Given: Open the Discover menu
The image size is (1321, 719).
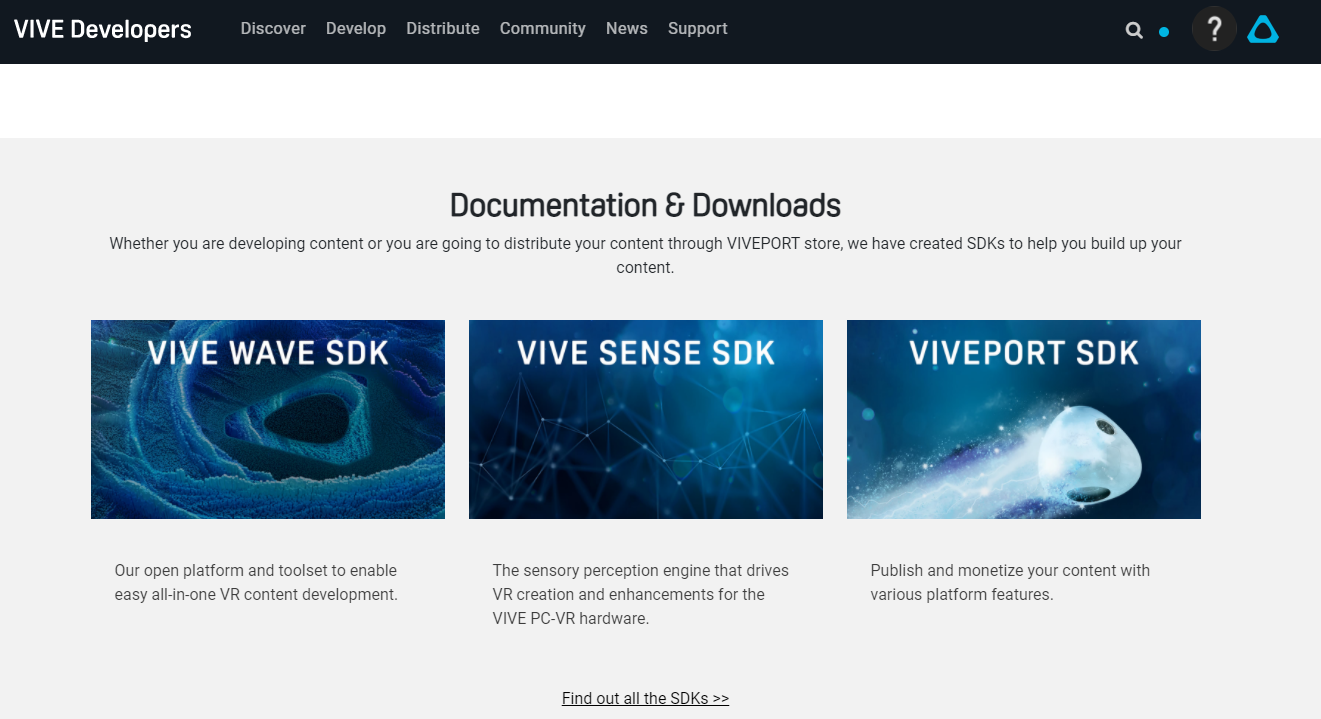Looking at the screenshot, I should (x=273, y=29).
